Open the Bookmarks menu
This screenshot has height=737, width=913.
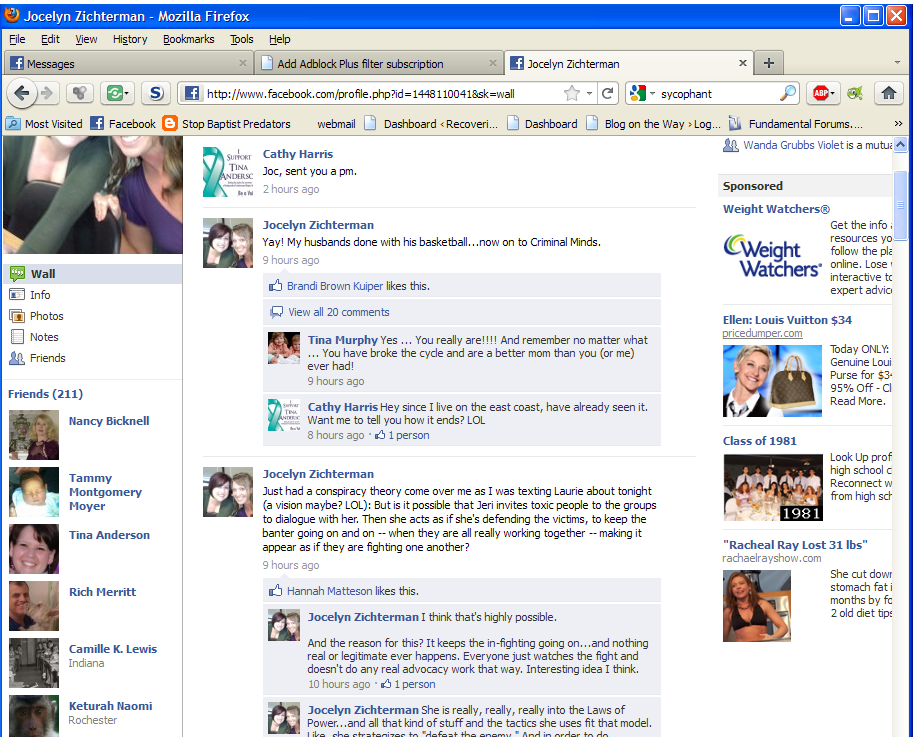click(x=189, y=39)
